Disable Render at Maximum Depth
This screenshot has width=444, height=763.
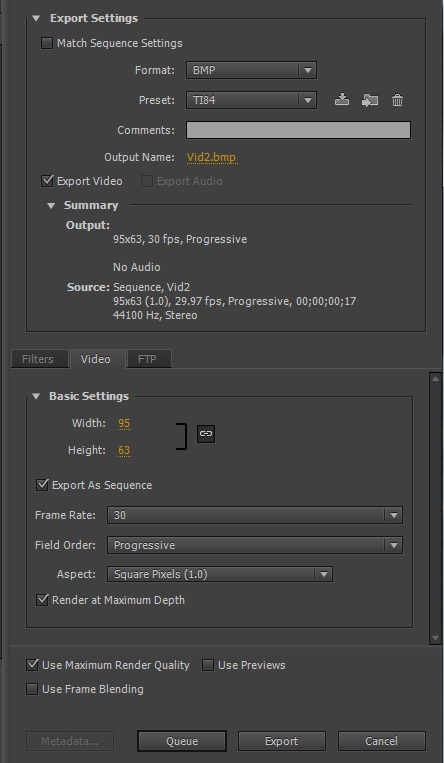42,600
